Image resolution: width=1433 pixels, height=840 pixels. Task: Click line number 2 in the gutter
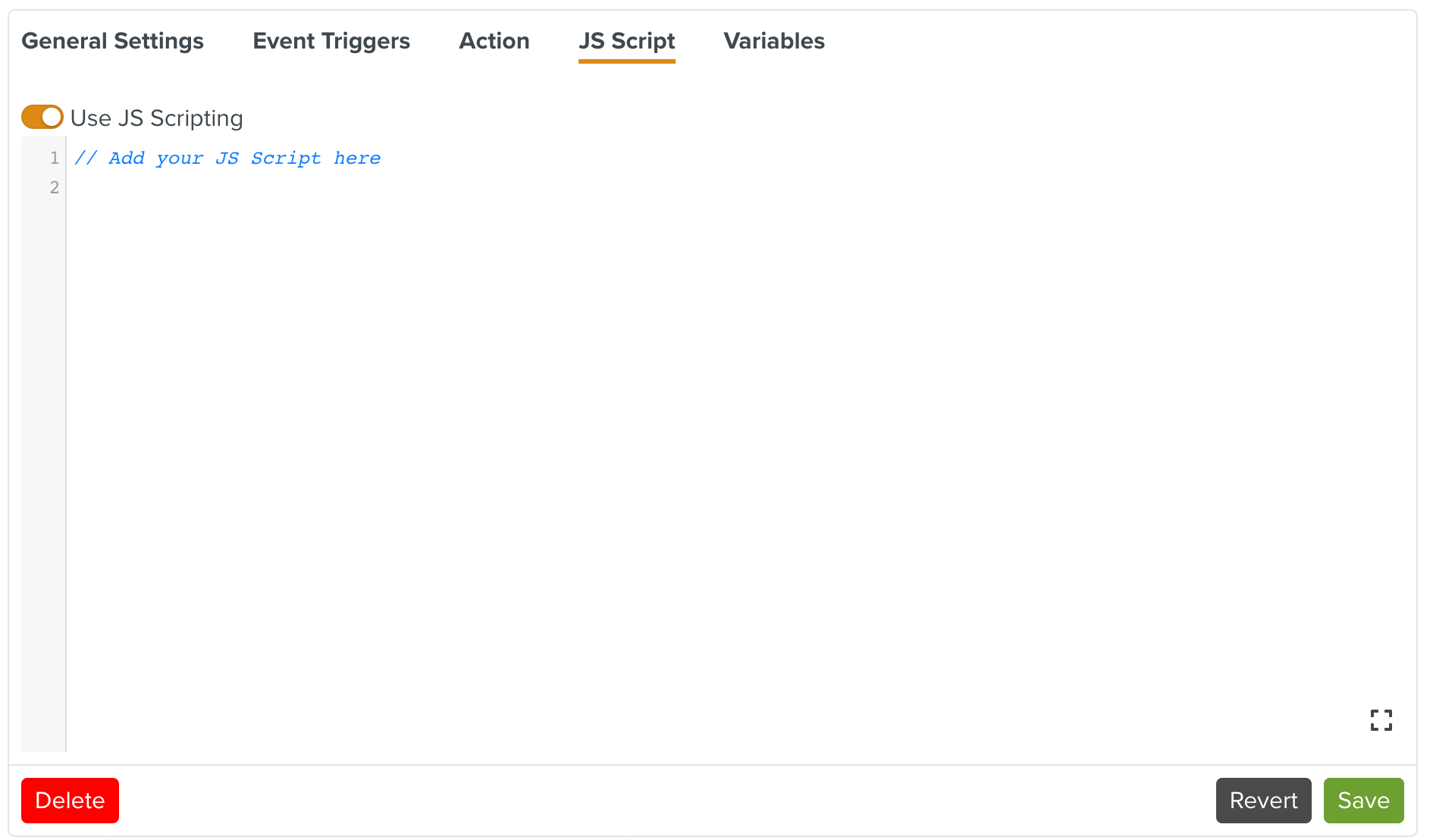pos(54,187)
